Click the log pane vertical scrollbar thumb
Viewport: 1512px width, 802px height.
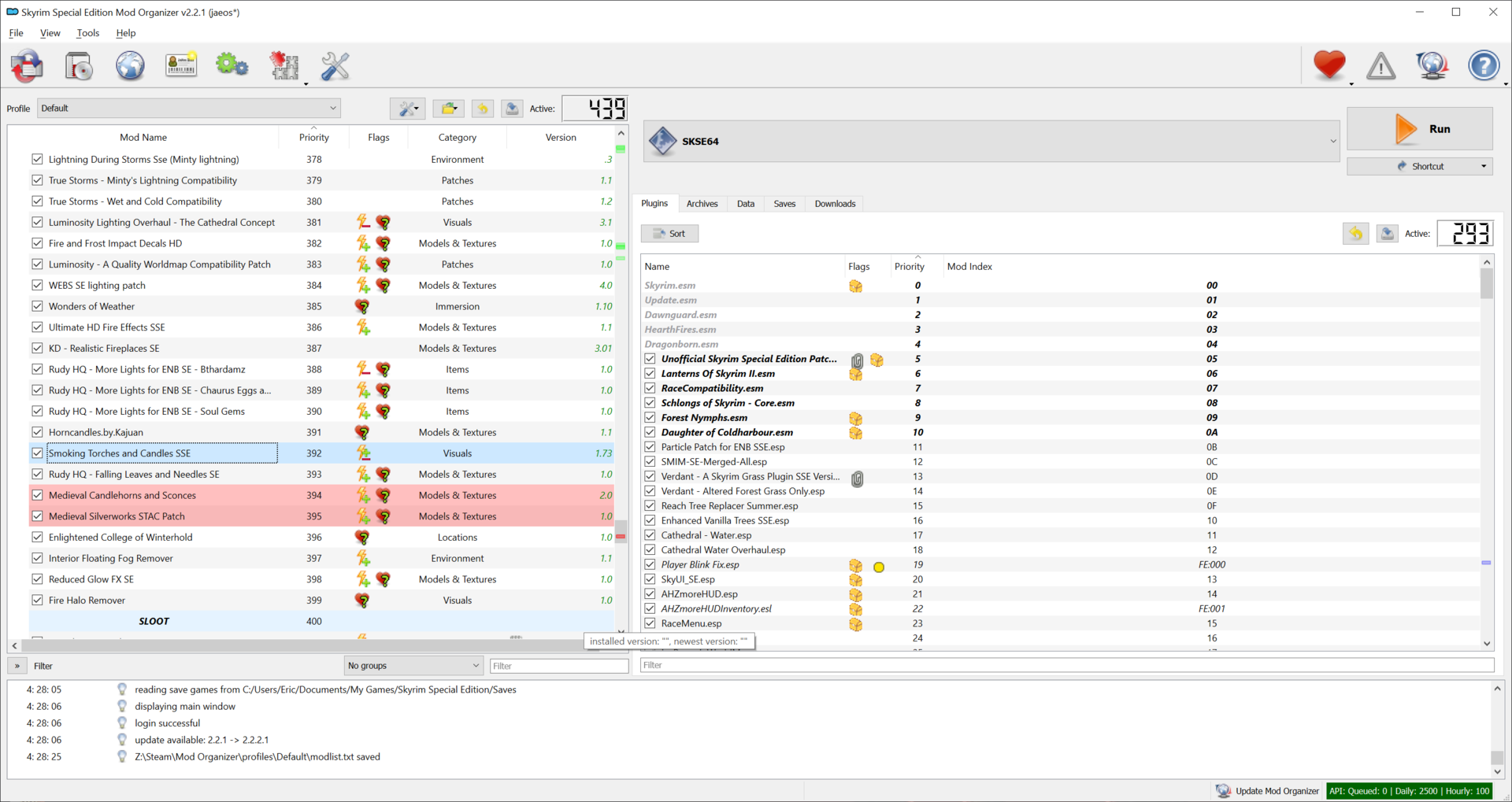pyautogui.click(x=1497, y=757)
